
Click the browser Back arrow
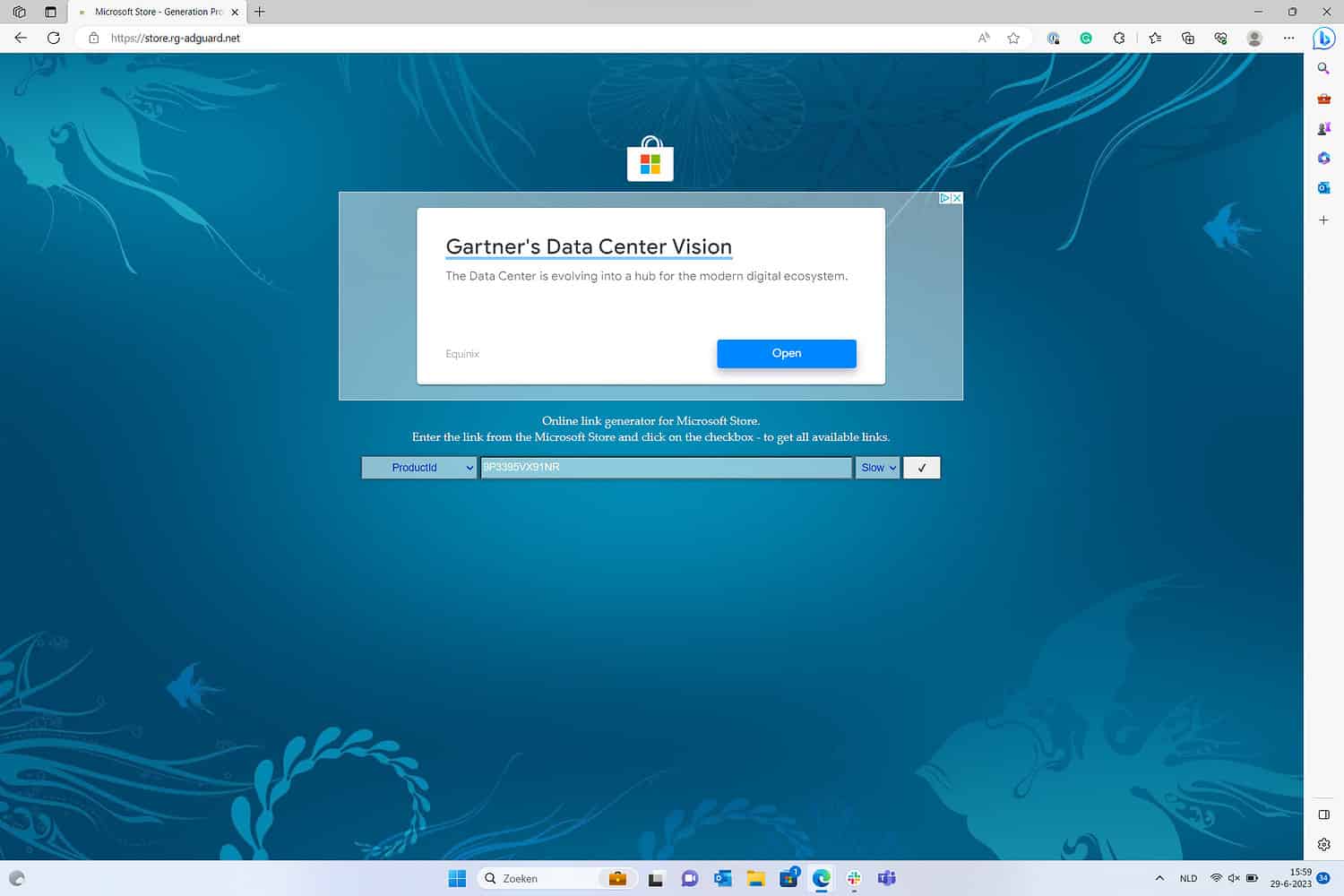pos(21,38)
